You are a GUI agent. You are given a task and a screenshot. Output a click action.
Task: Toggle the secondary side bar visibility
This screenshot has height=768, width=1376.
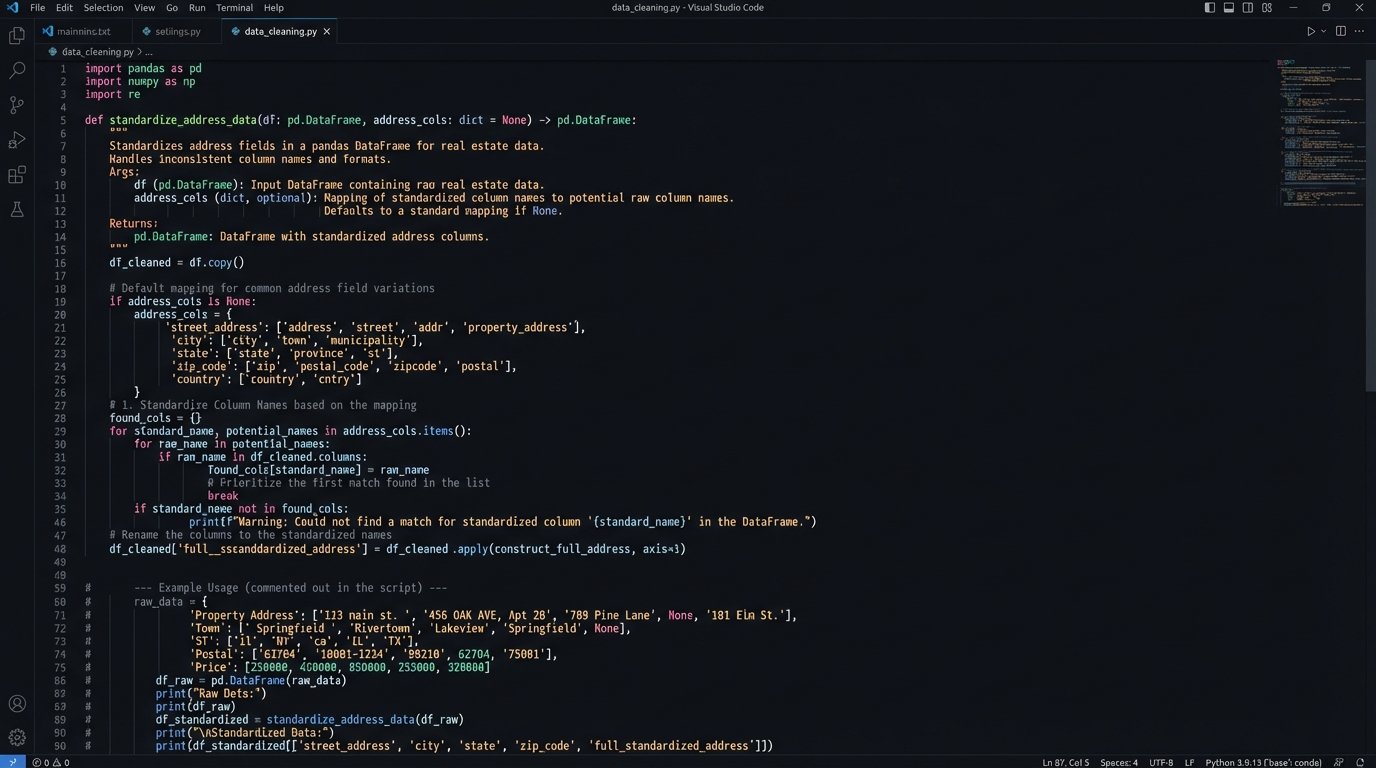pos(1248,8)
